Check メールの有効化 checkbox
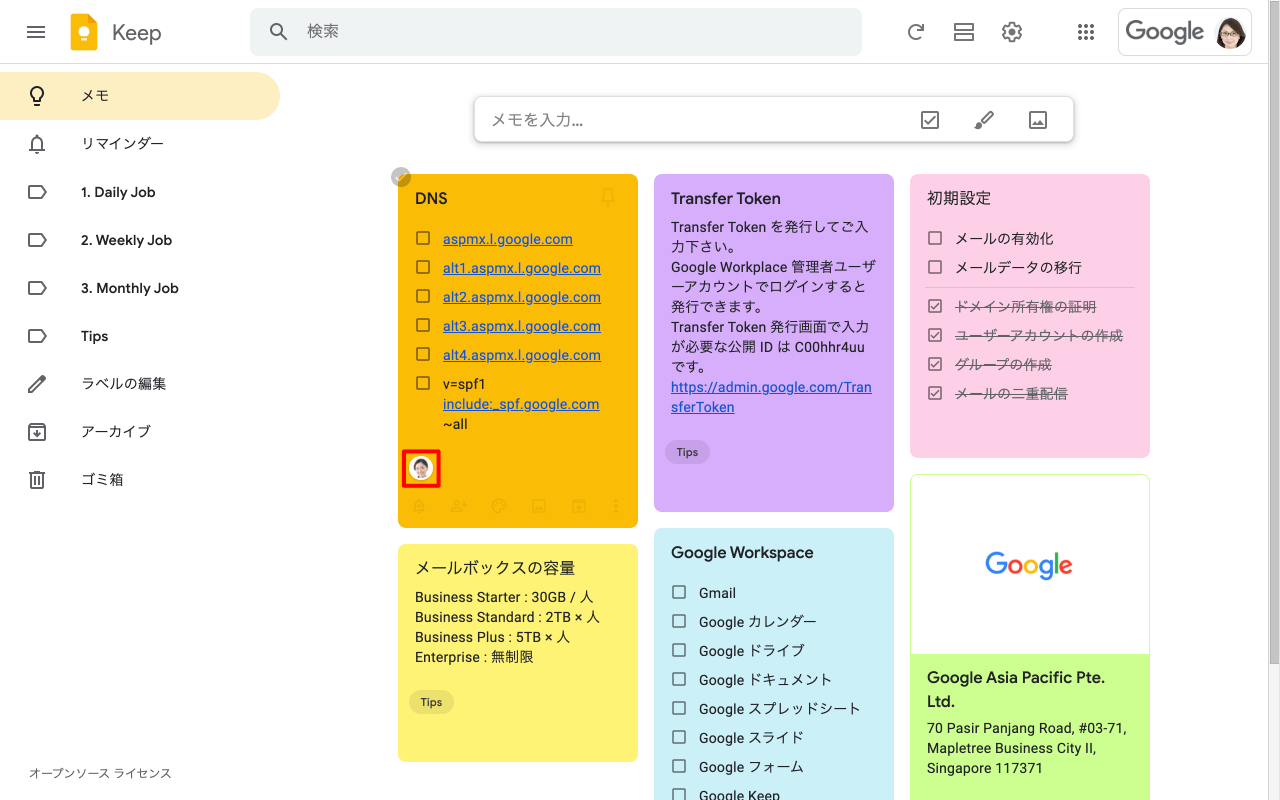Viewport: 1280px width, 800px height. pyautogui.click(x=935, y=239)
